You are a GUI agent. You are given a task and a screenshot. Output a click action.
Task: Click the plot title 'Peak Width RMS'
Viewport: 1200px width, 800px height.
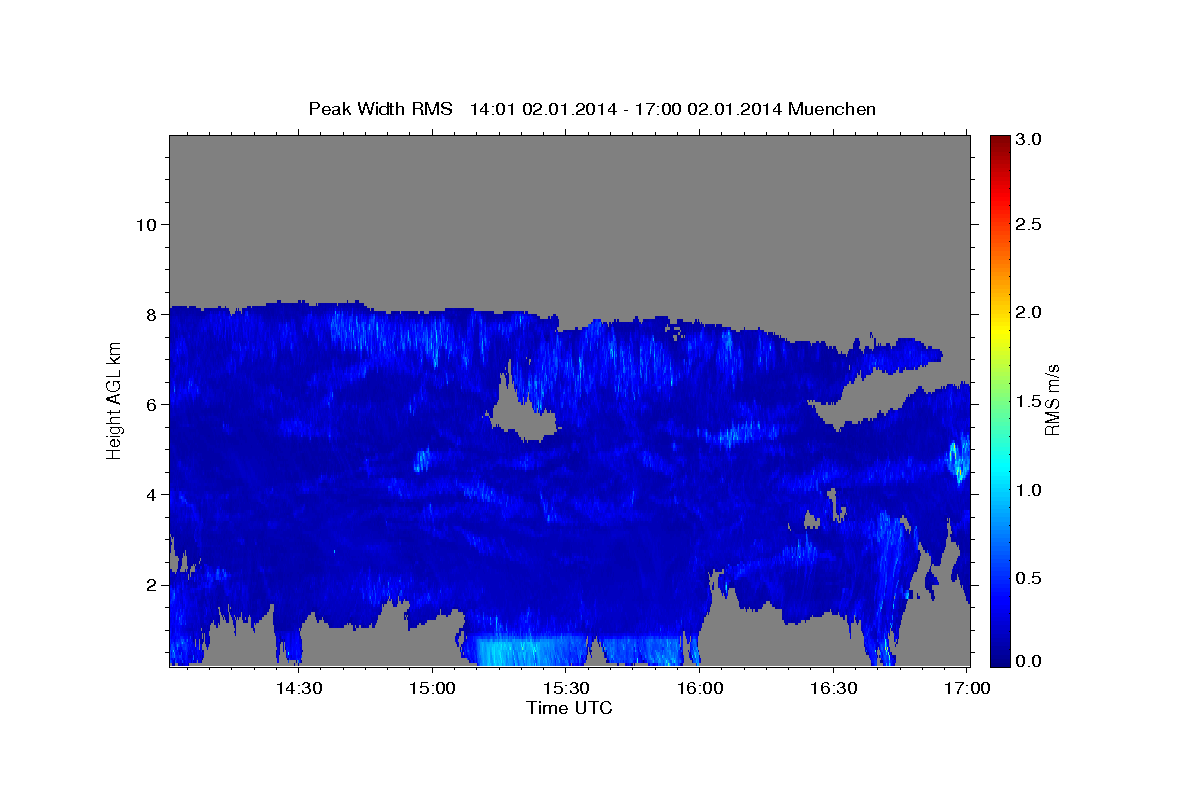[380, 109]
